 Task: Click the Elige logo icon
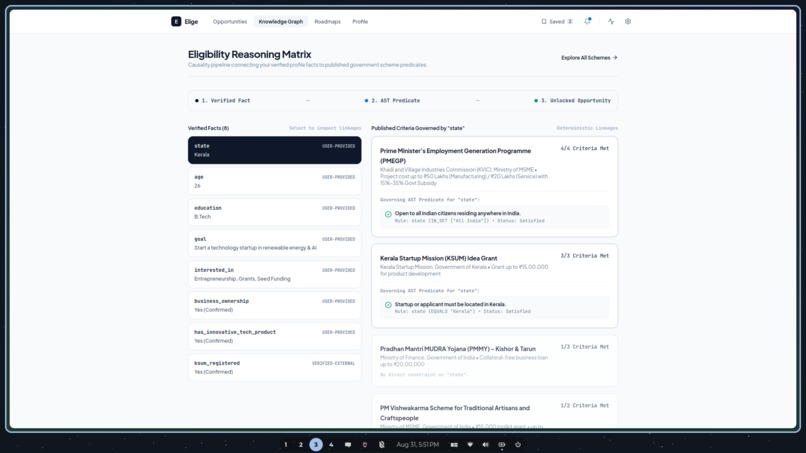point(176,22)
